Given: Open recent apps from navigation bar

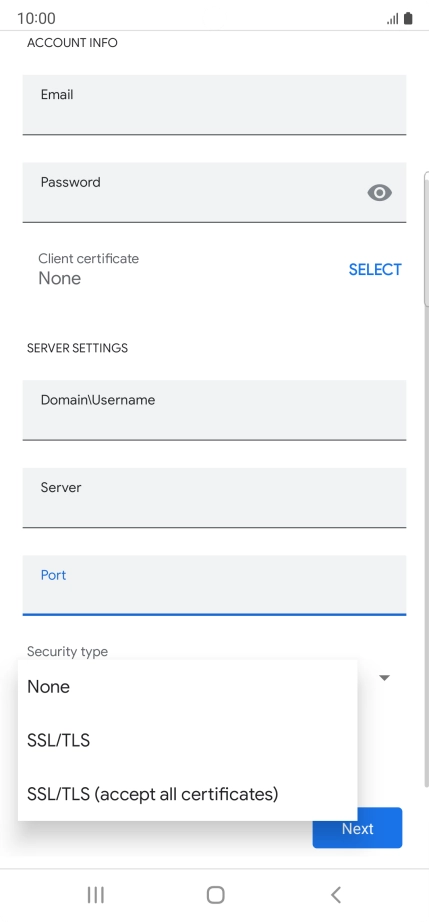Looking at the screenshot, I should tap(95, 894).
